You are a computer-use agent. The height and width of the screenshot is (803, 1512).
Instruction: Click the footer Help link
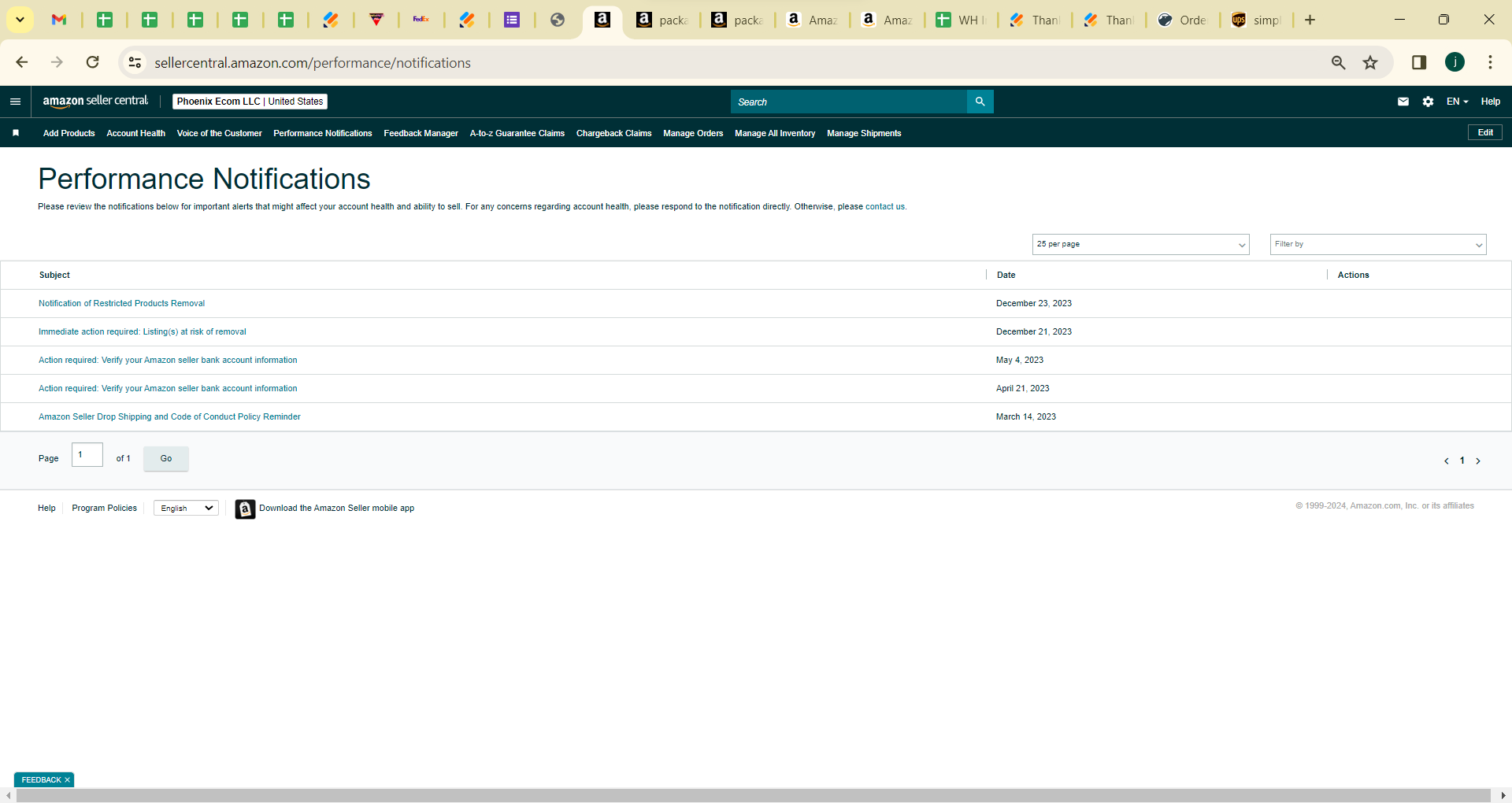[x=46, y=508]
